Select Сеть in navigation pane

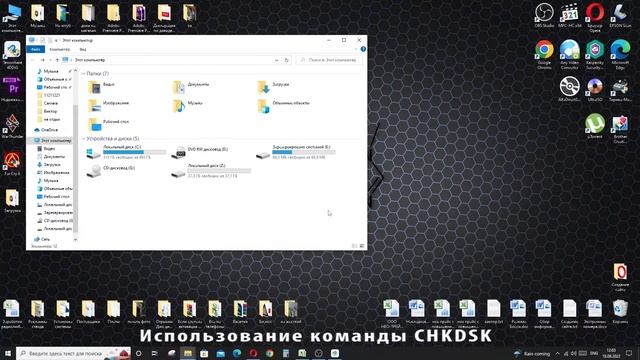[x=42, y=239]
